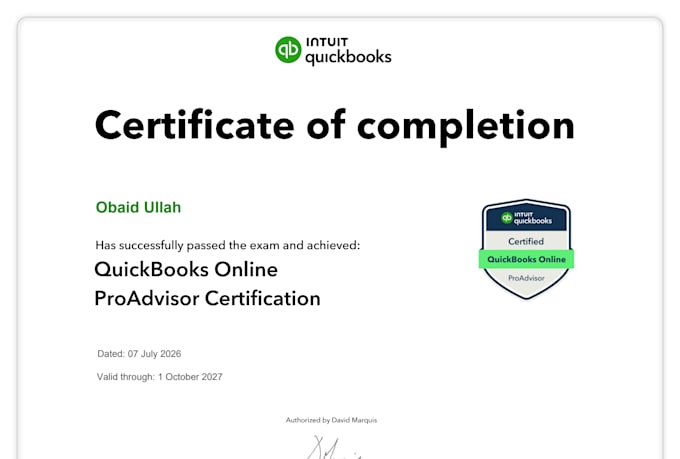Click the 'ProAdvisor' label on the badge
The height and width of the screenshot is (459, 680).
click(x=526, y=278)
